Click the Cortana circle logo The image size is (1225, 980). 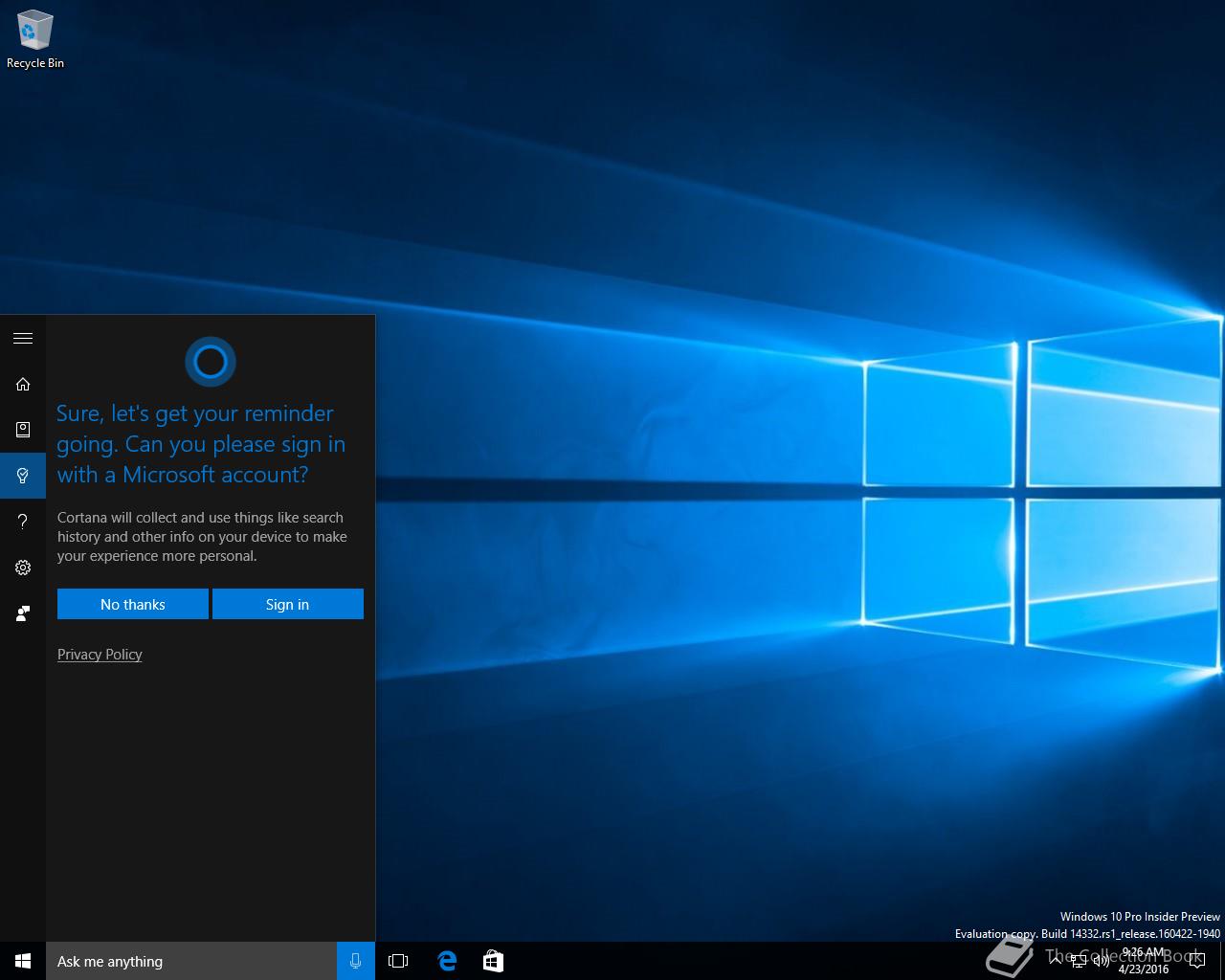point(211,362)
